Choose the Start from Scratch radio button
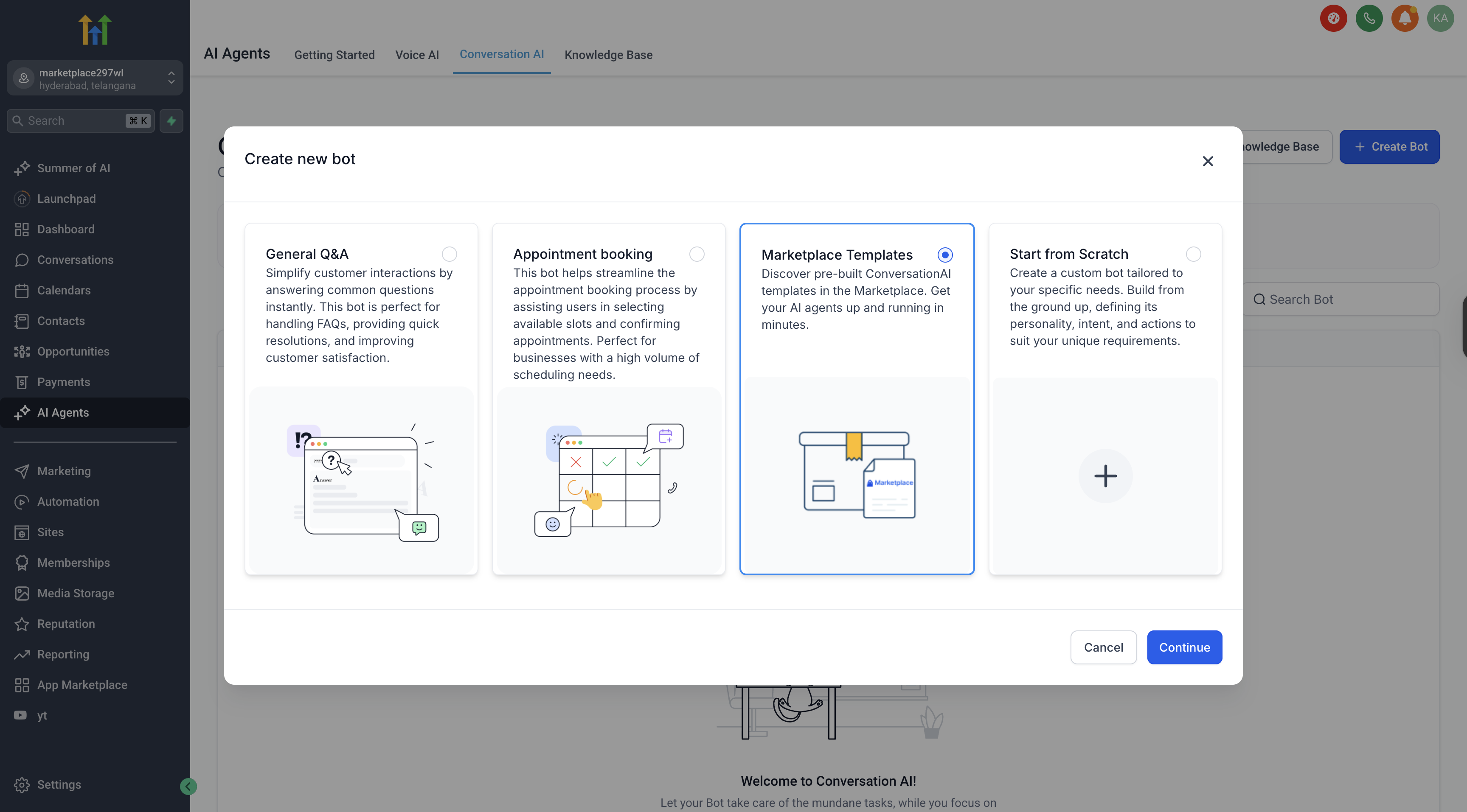Image resolution: width=1467 pixels, height=812 pixels. point(1193,254)
